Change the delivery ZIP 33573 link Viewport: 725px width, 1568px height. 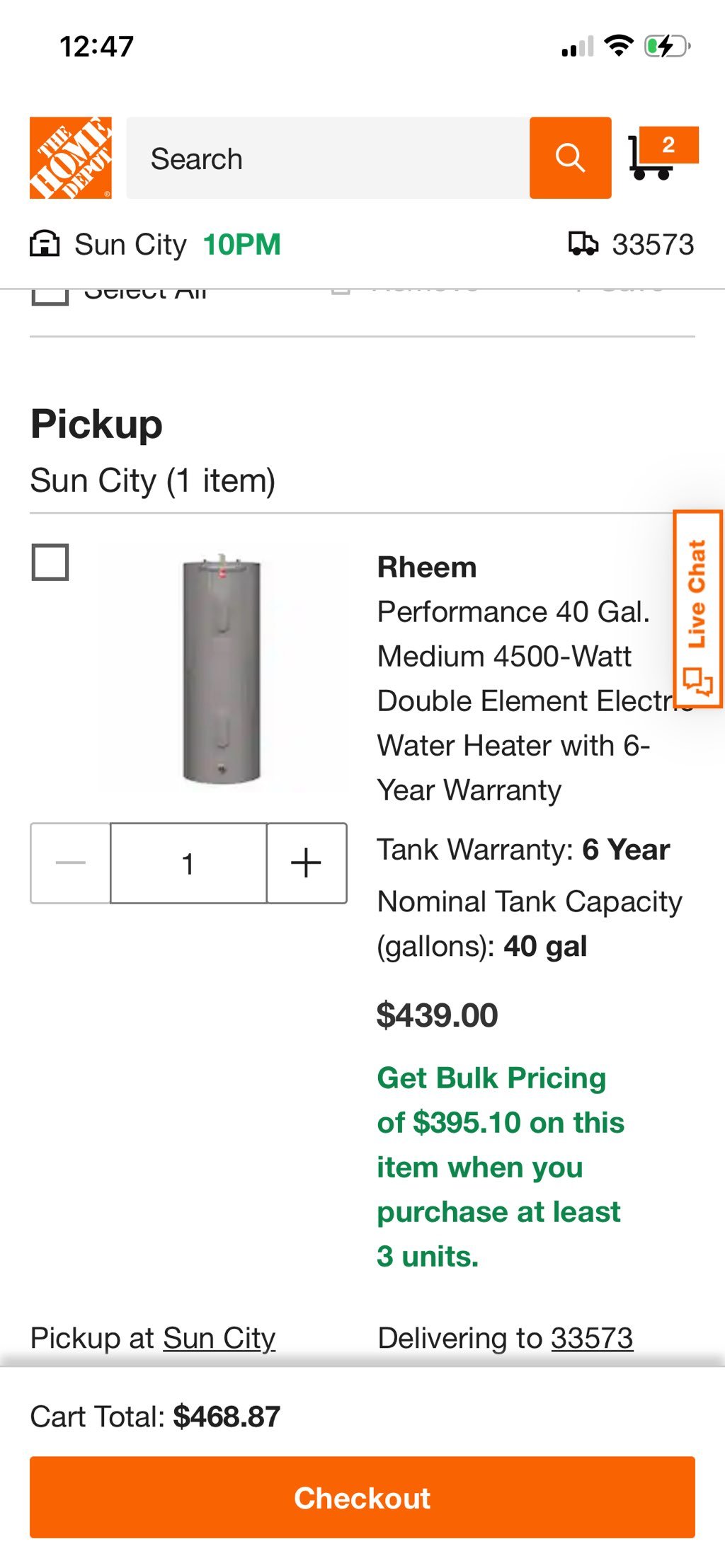coord(592,1338)
